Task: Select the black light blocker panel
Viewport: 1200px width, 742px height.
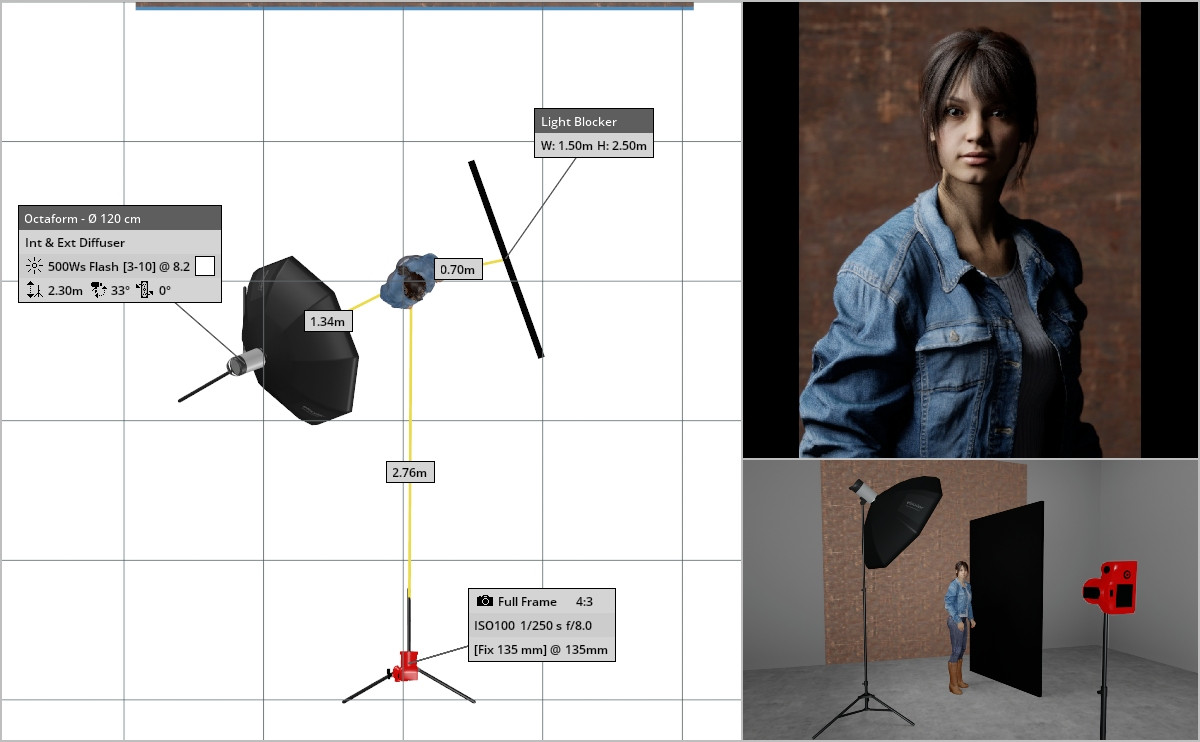Action: pyautogui.click(x=506, y=259)
